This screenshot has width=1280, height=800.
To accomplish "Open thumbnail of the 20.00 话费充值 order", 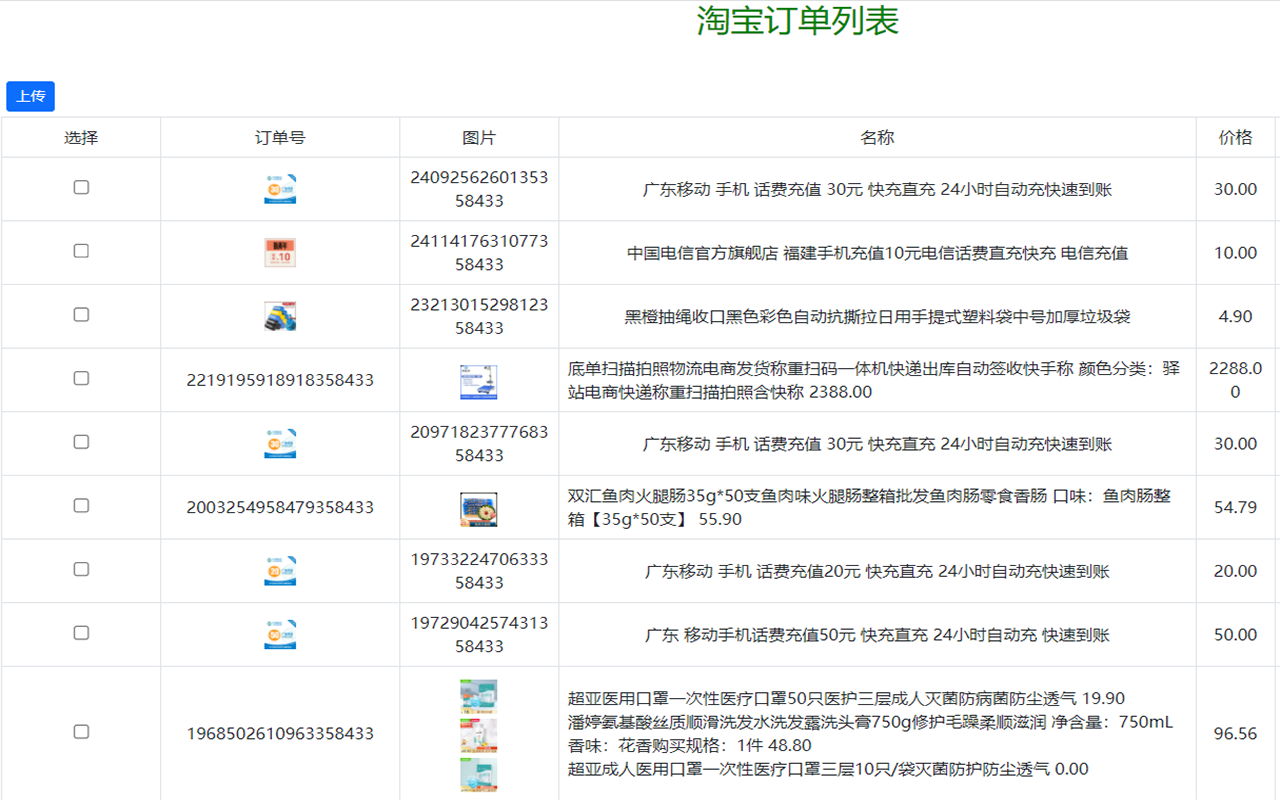I will [x=280, y=571].
